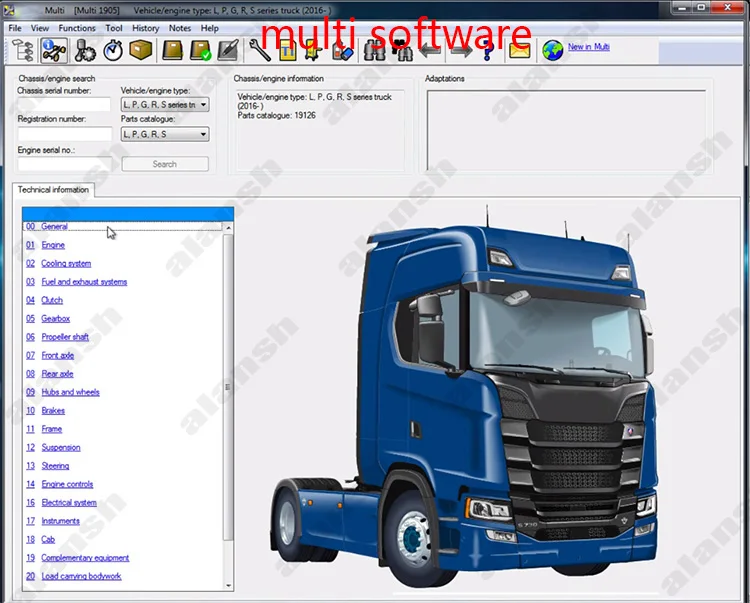Open the Notes menu

pos(180,28)
